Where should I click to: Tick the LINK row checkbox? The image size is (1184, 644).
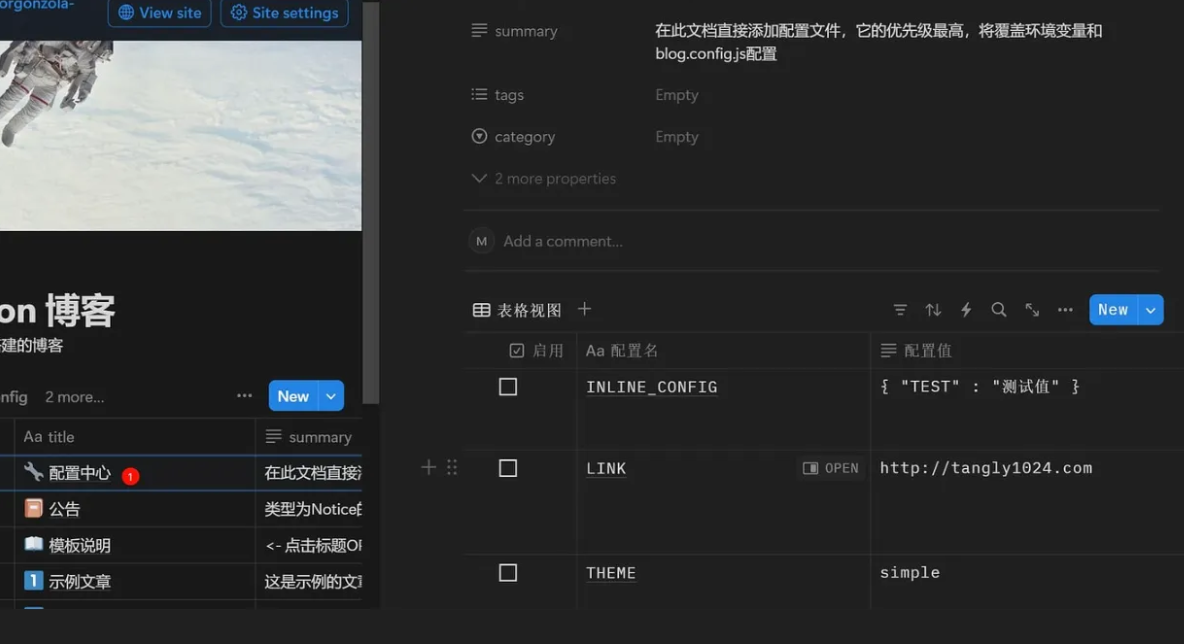508,468
